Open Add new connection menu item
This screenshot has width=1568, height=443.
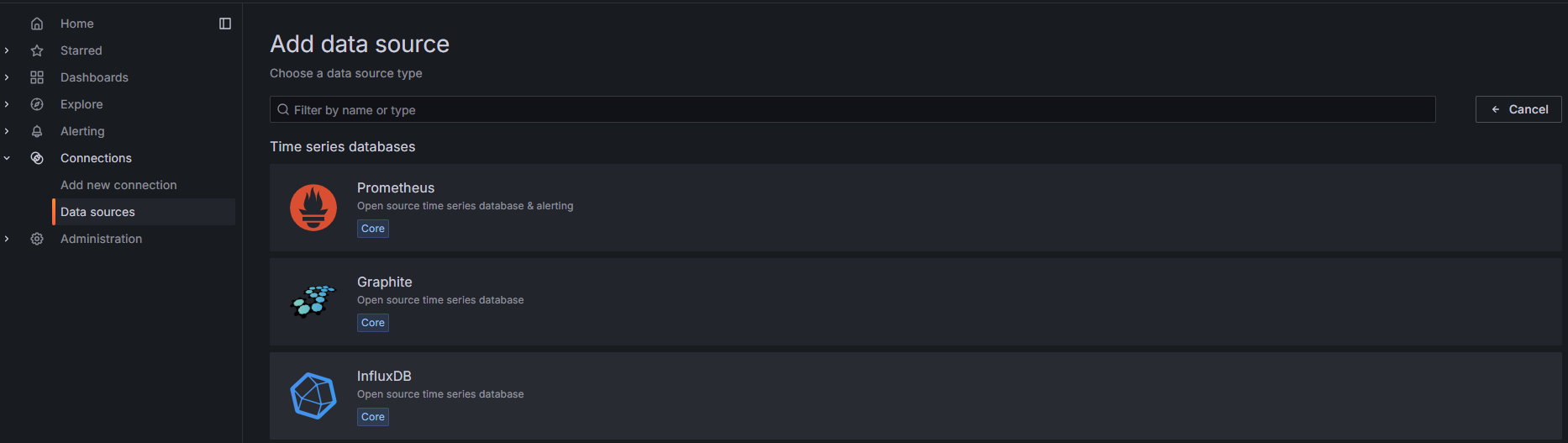point(118,185)
